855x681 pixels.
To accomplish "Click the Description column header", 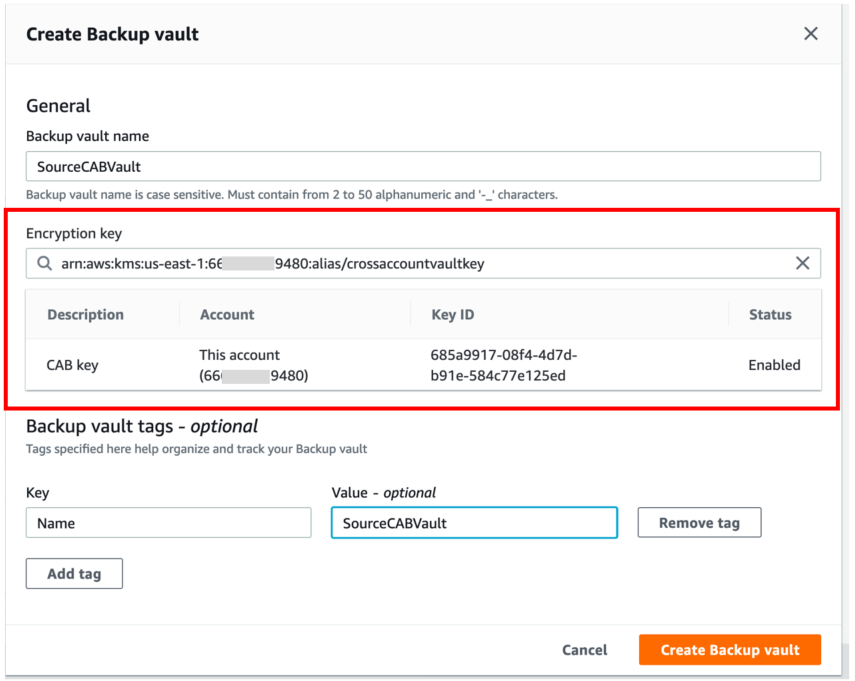I will point(88,314).
